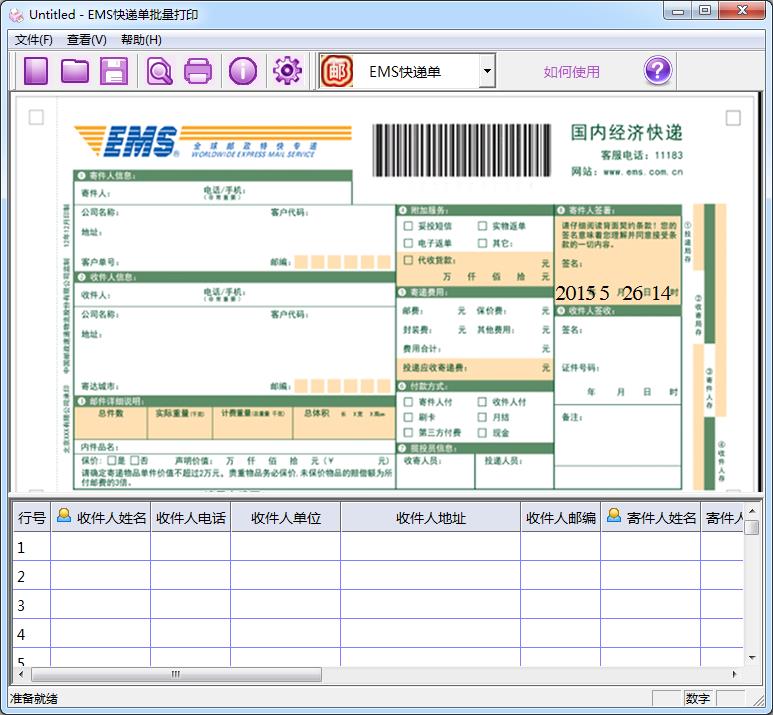
Task: Expand the EMS快递单 template dropdown
Action: (x=487, y=71)
